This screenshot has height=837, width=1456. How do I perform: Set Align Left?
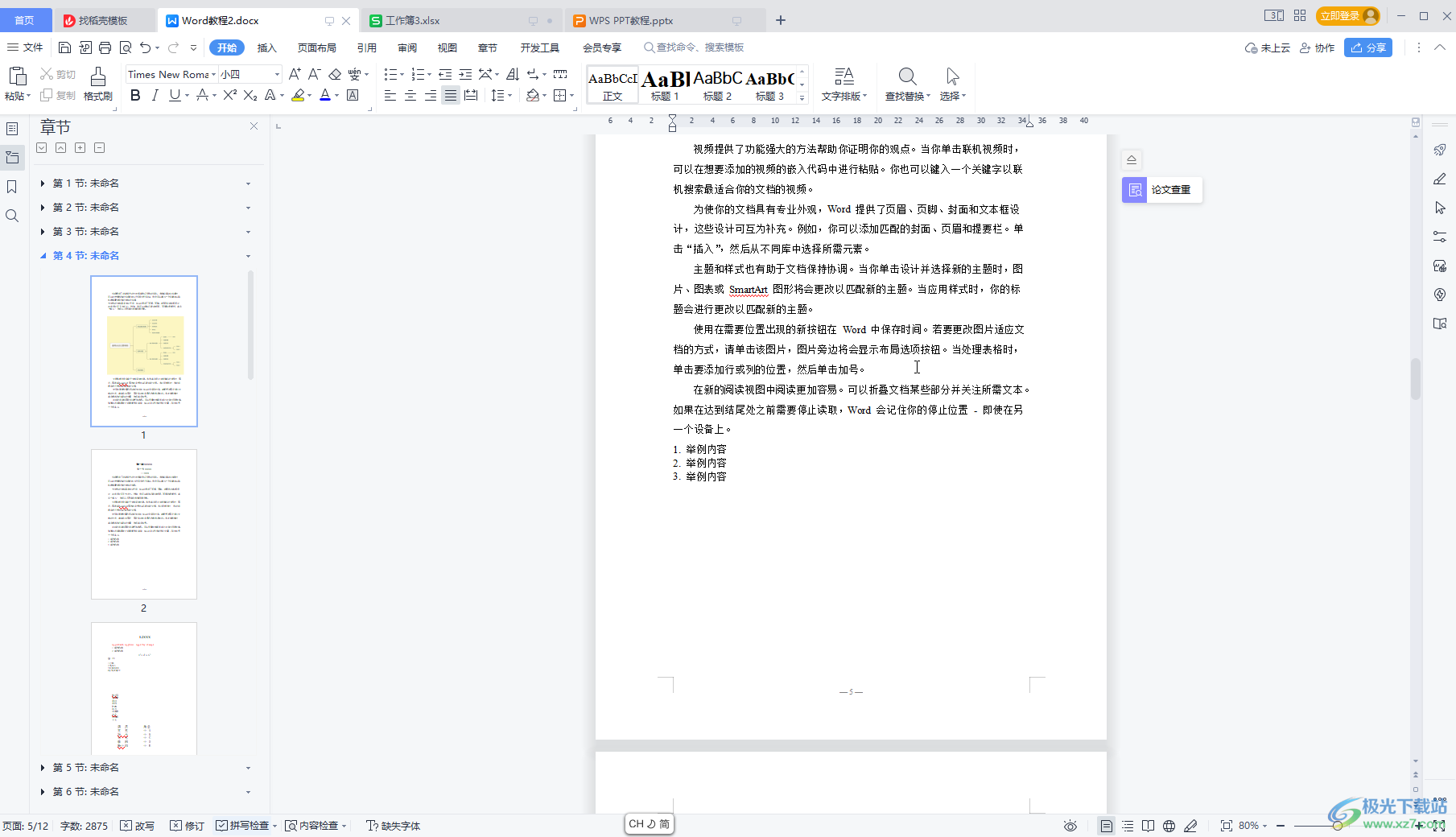(390, 96)
